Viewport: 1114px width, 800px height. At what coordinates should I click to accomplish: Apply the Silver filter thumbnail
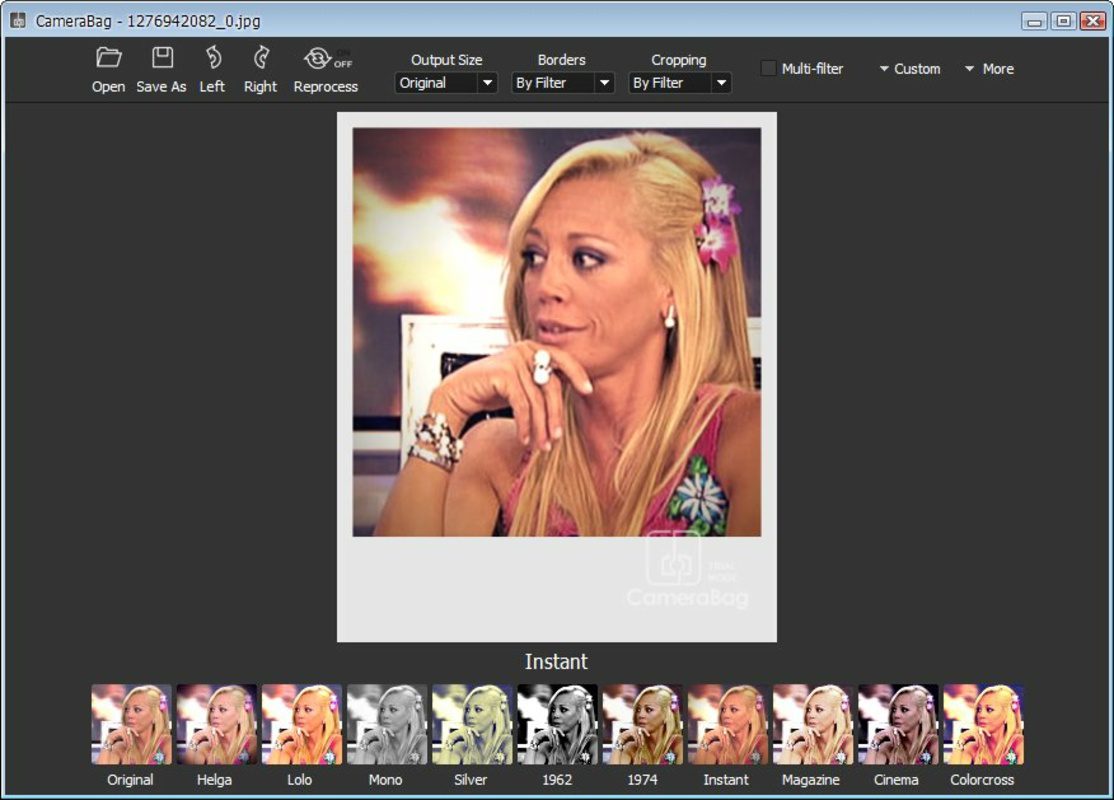(472, 724)
